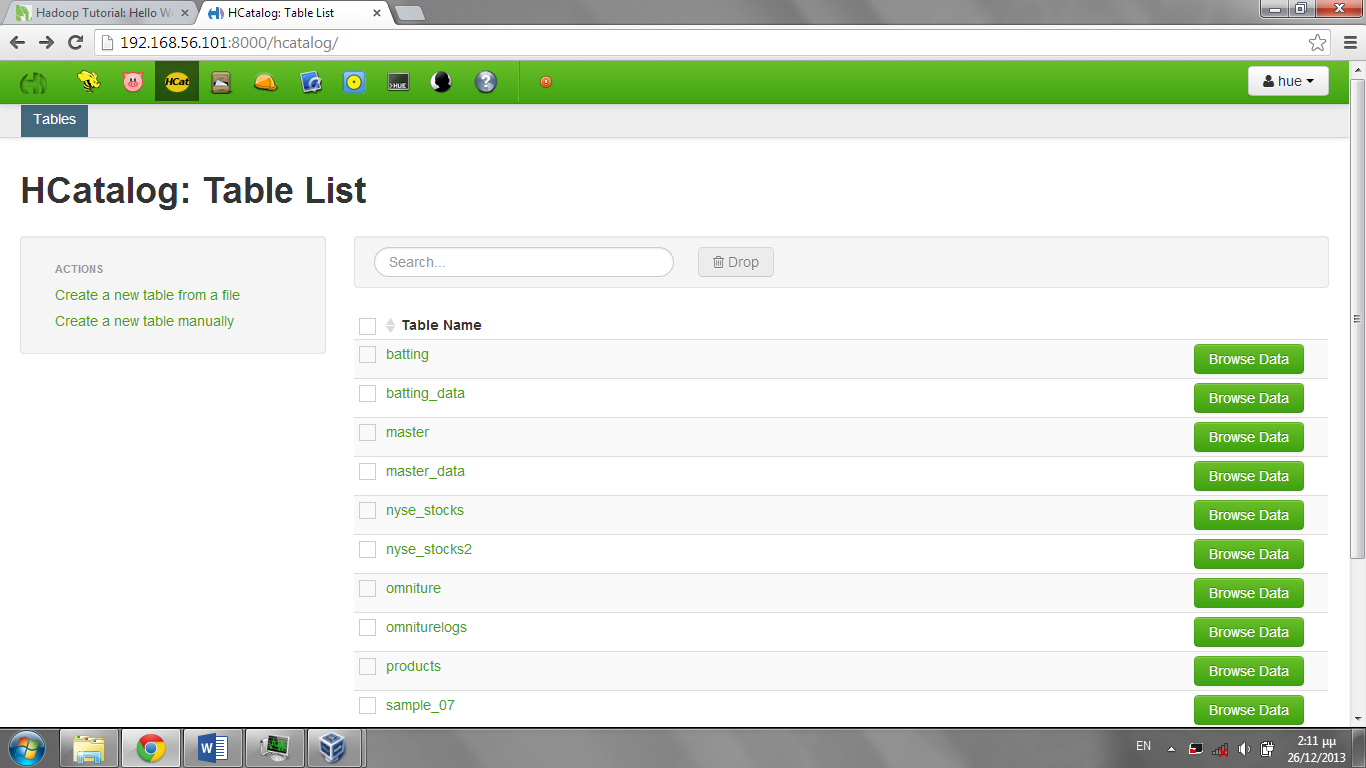Show hidden tray icons arrow
Image resolution: width=1366 pixels, height=768 pixels.
point(1171,748)
